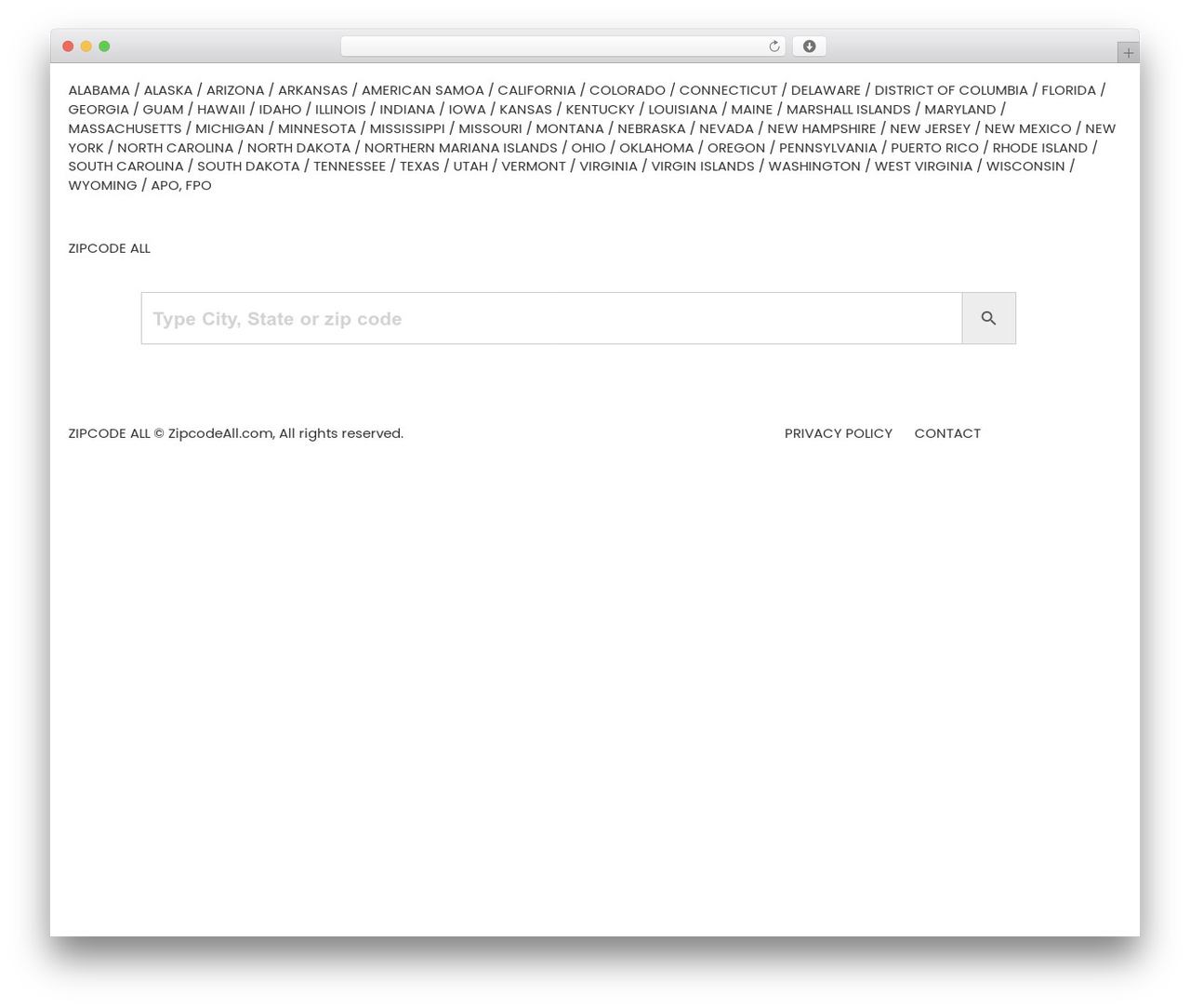The height and width of the screenshot is (1008, 1190).
Task: Open the UTAH link
Action: pyautogui.click(x=470, y=166)
